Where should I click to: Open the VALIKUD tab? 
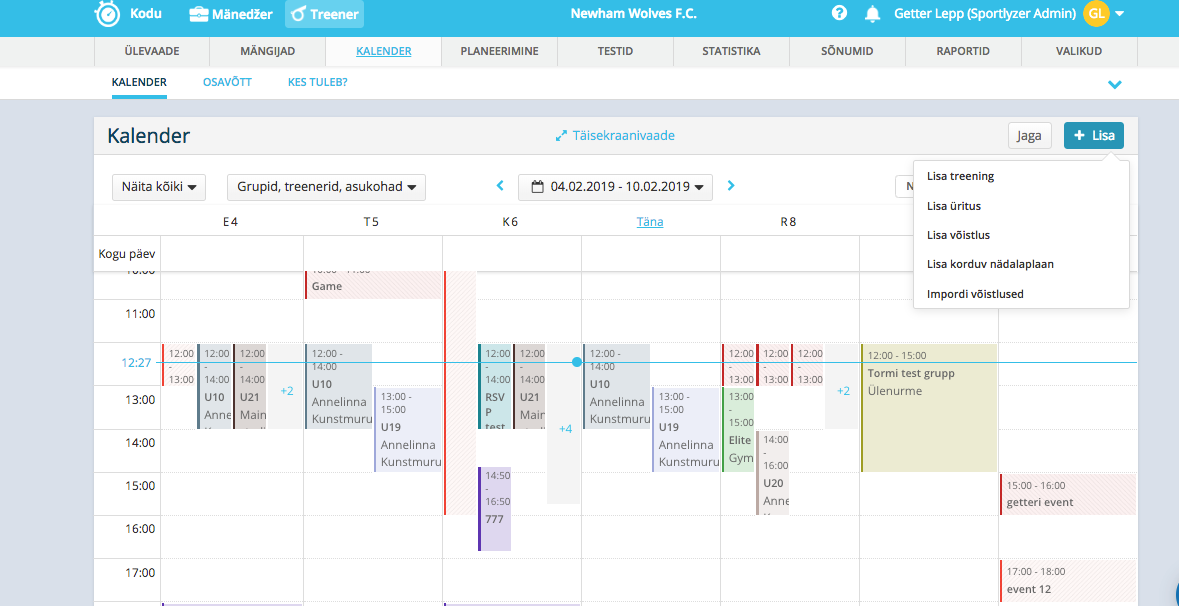[x=1079, y=52]
